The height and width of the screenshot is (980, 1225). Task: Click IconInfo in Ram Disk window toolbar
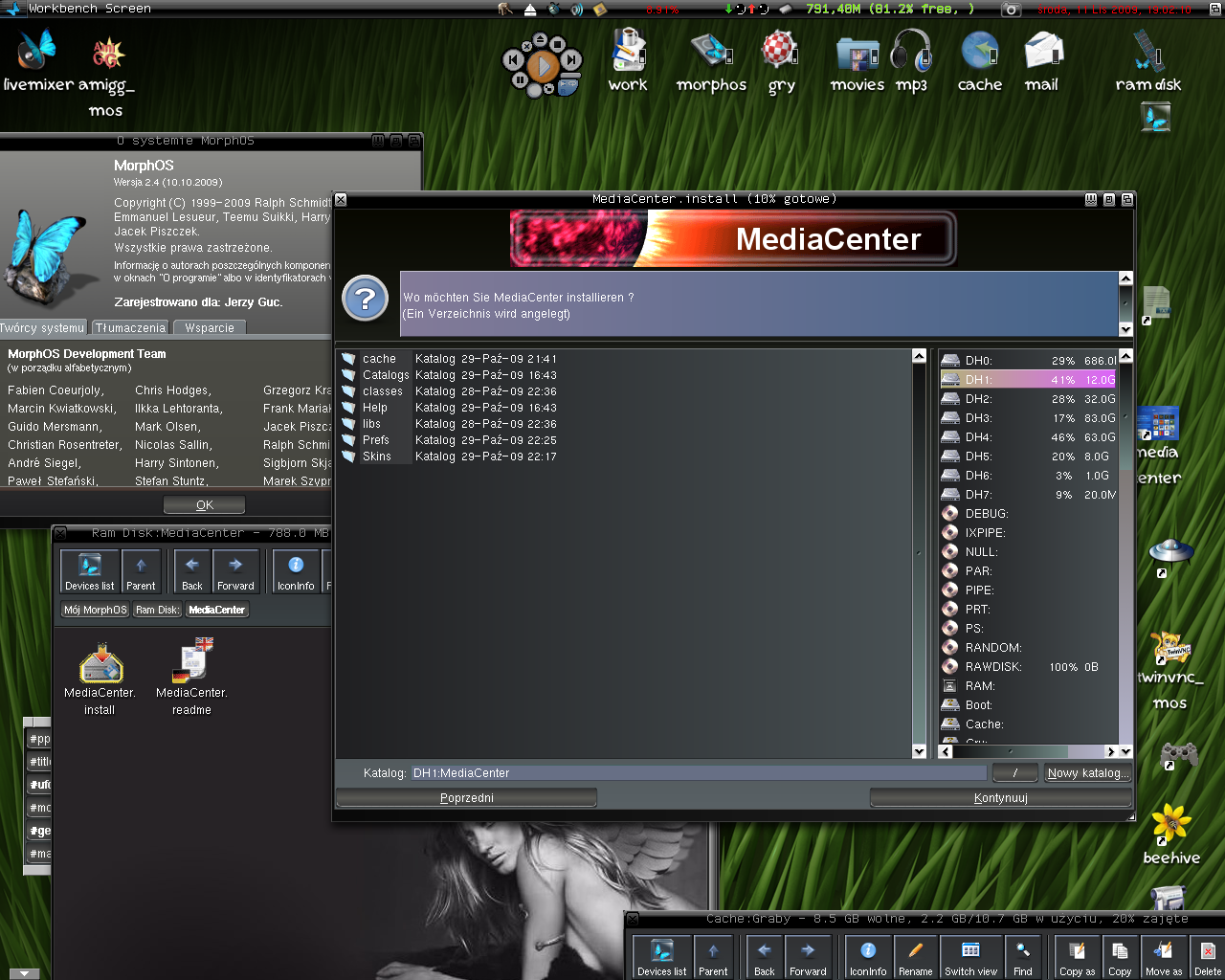click(296, 571)
